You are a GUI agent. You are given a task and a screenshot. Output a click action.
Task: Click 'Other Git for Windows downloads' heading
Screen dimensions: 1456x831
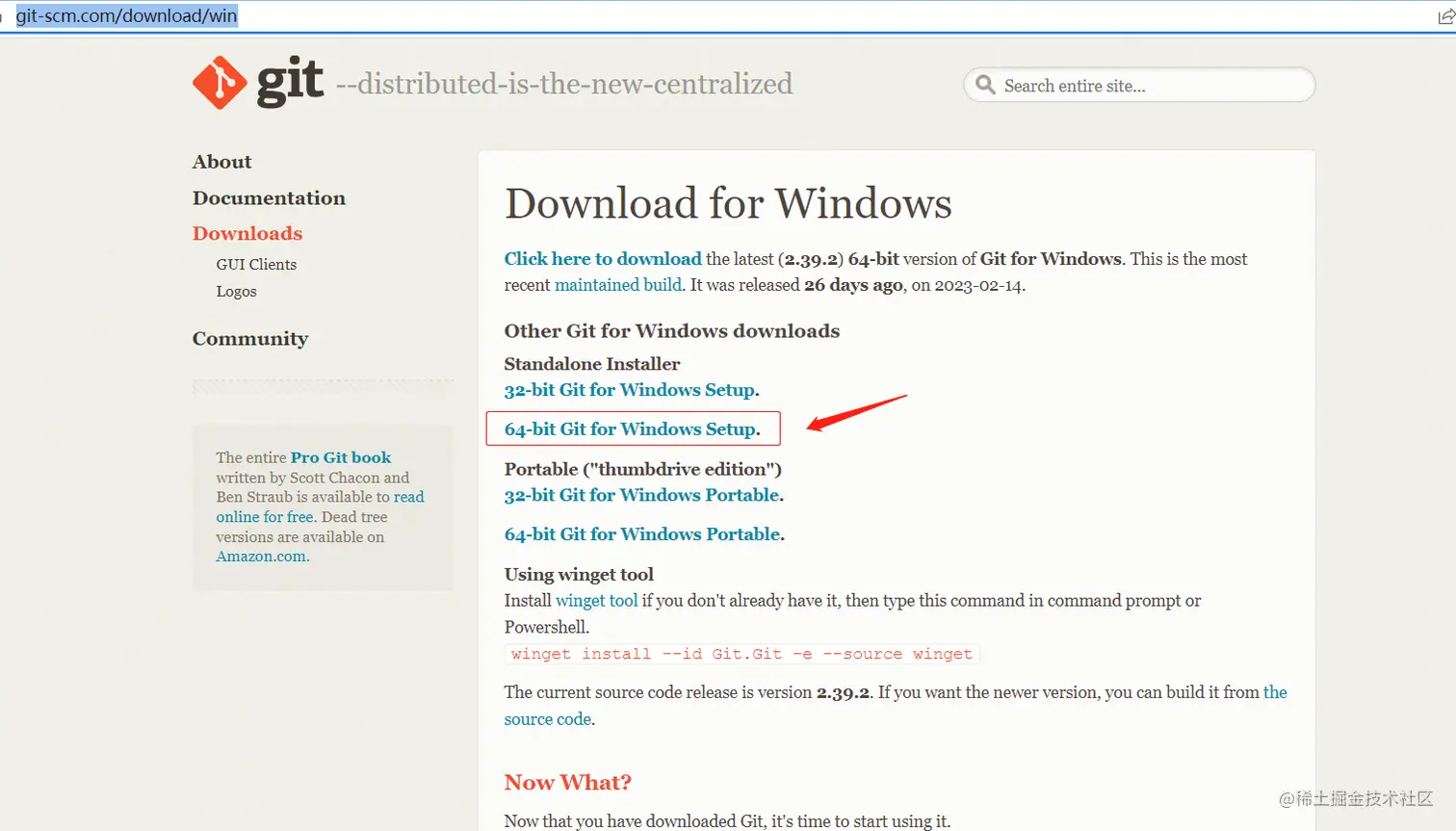pyautogui.click(x=671, y=331)
